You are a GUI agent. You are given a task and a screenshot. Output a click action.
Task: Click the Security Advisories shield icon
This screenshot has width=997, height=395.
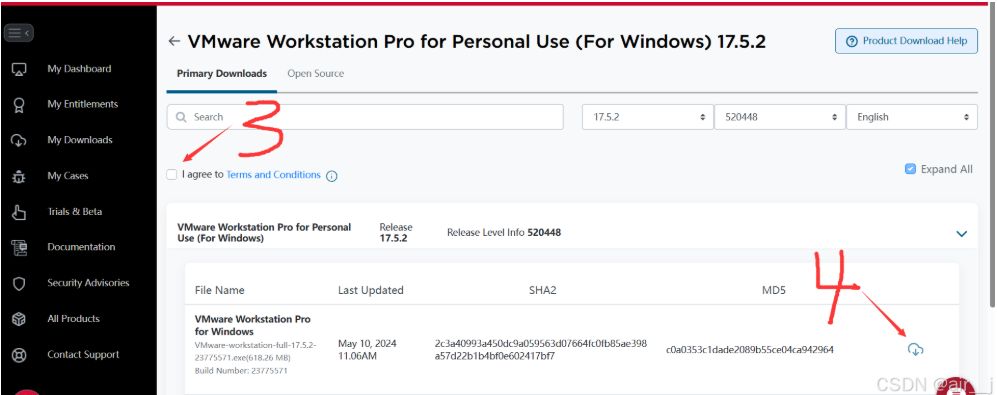[19, 284]
